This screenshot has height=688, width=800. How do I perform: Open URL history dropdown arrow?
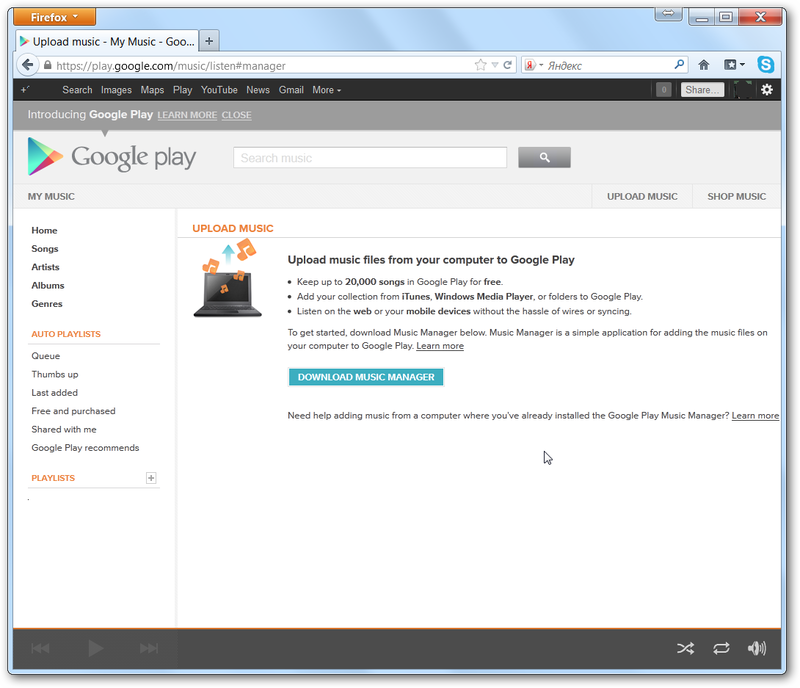(494, 65)
